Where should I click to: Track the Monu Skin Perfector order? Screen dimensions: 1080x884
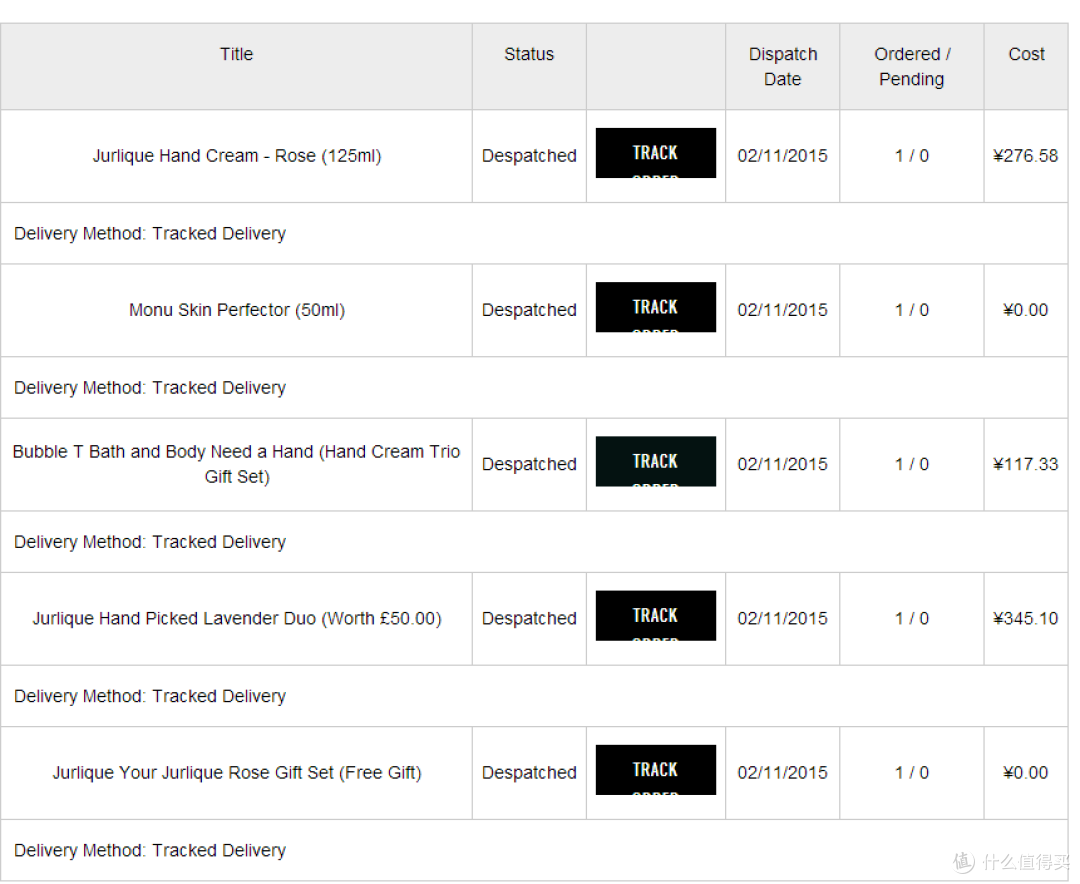(x=655, y=307)
